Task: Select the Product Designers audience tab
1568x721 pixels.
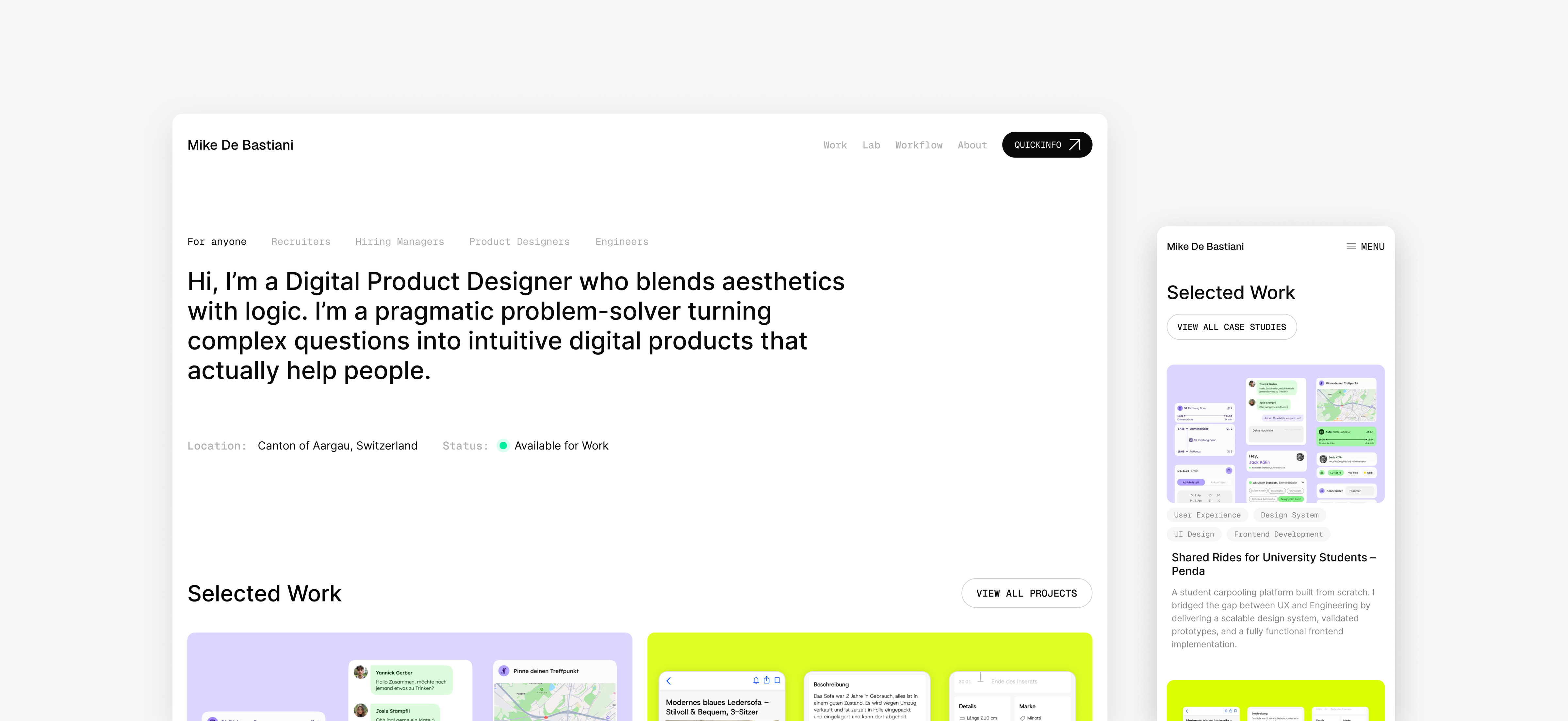Action: tap(519, 242)
